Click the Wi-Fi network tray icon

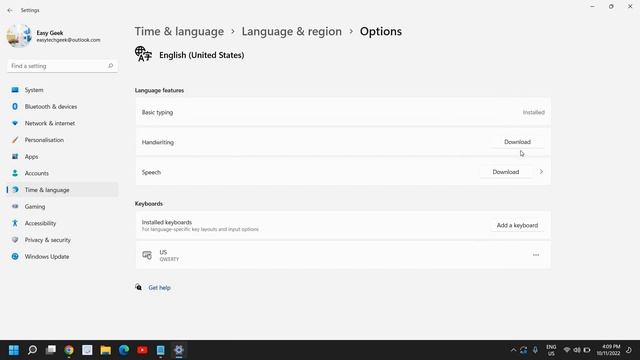click(567, 350)
